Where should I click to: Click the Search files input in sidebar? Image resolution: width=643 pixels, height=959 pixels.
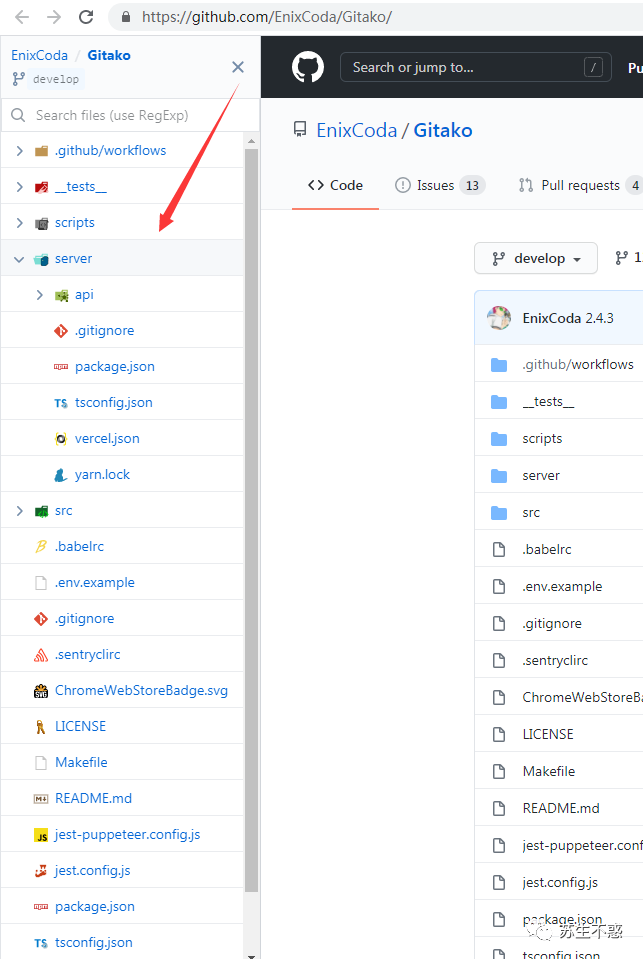130,115
